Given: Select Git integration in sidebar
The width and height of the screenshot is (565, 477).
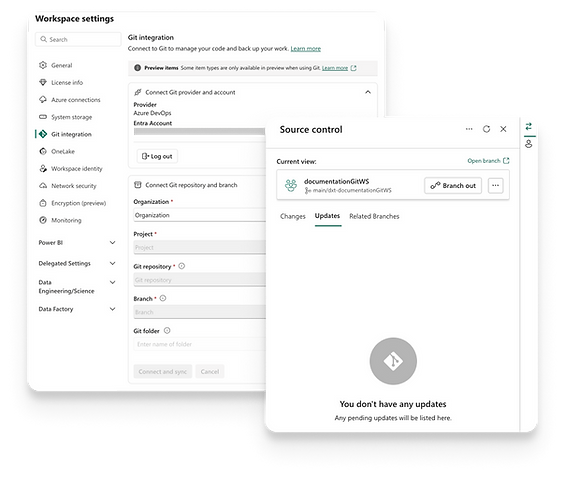Looking at the screenshot, I should (x=71, y=134).
